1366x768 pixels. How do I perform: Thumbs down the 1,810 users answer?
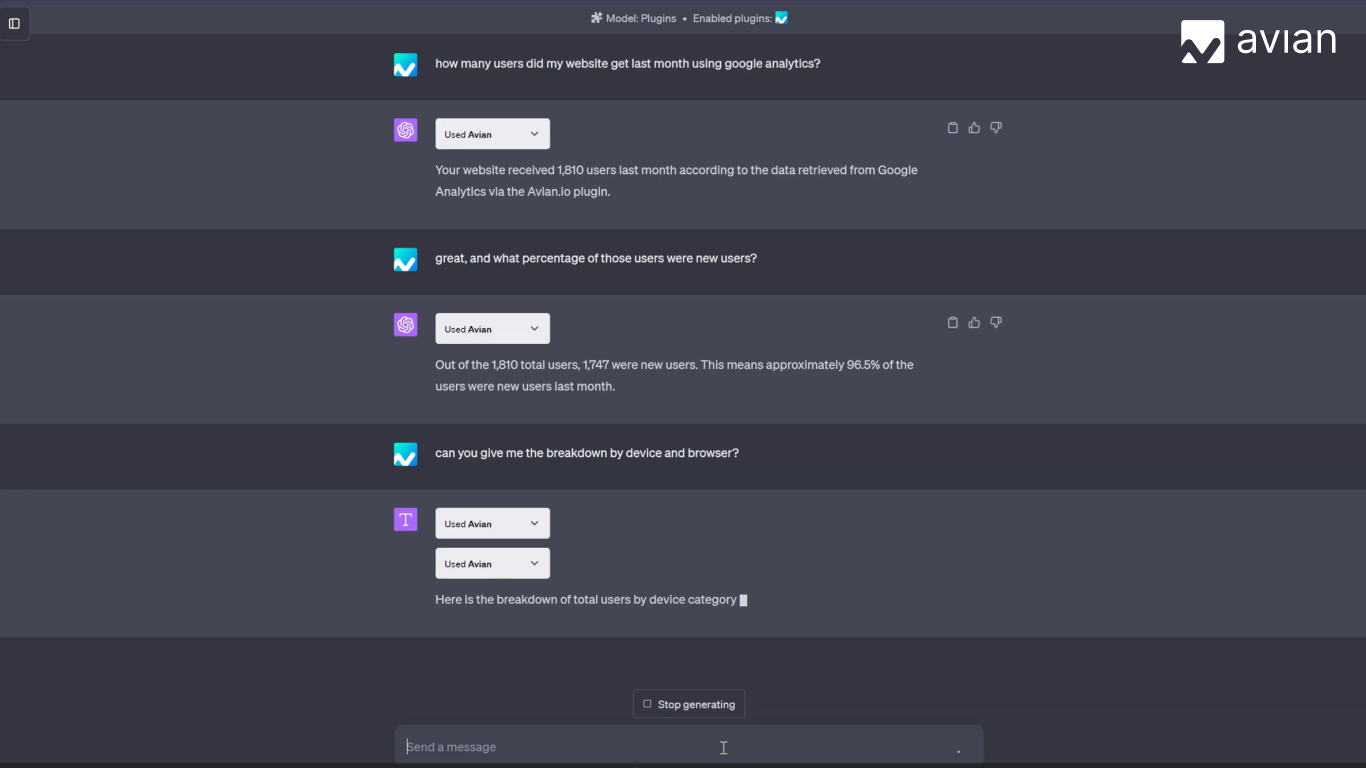point(995,127)
